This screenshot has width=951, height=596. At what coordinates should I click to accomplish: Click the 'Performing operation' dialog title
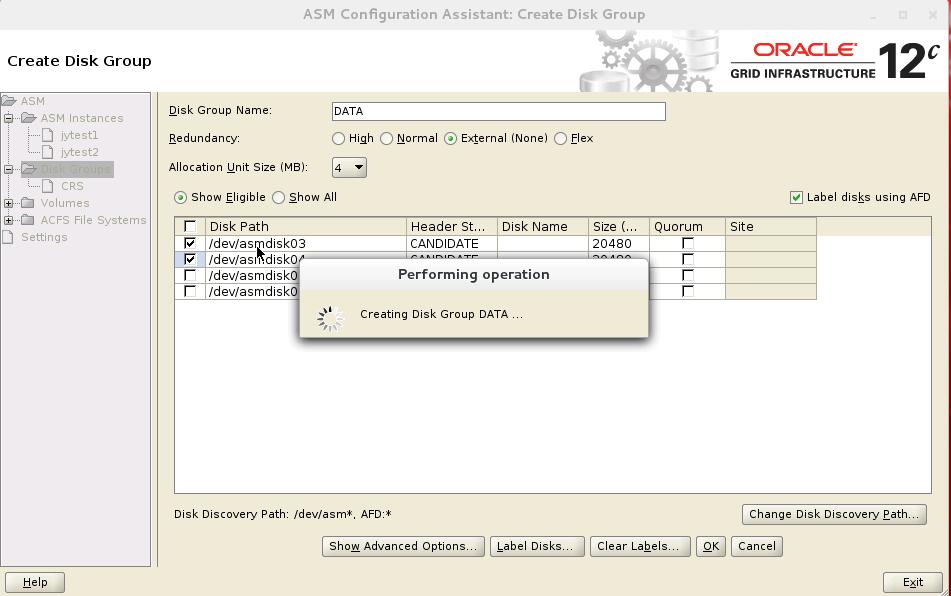coord(474,275)
